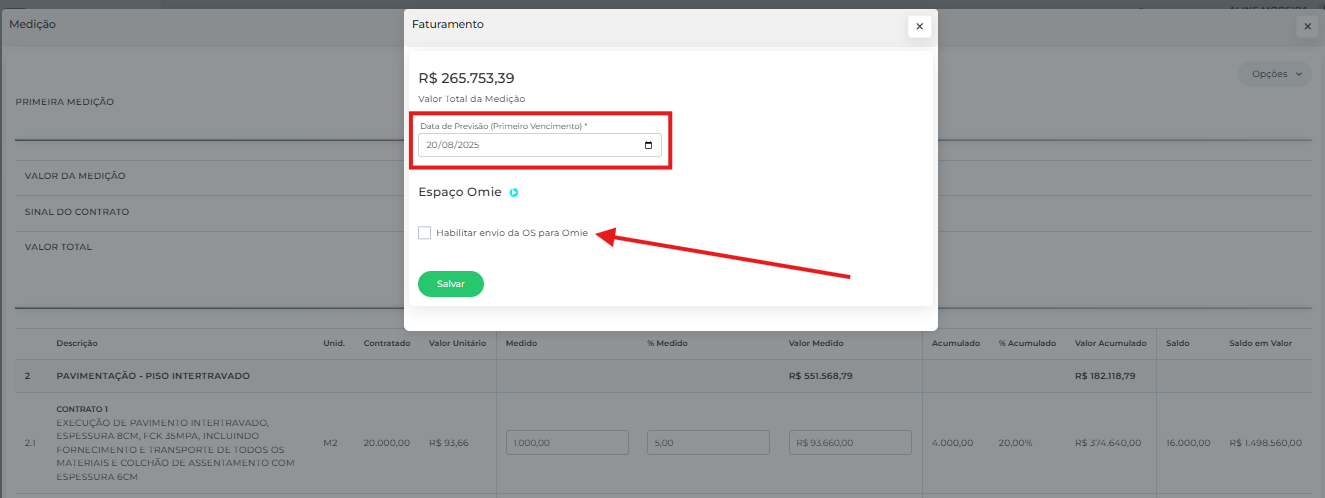This screenshot has height=498, width=1325.
Task: Focus the % Medido field showing 5,00
Action: [x=707, y=443]
